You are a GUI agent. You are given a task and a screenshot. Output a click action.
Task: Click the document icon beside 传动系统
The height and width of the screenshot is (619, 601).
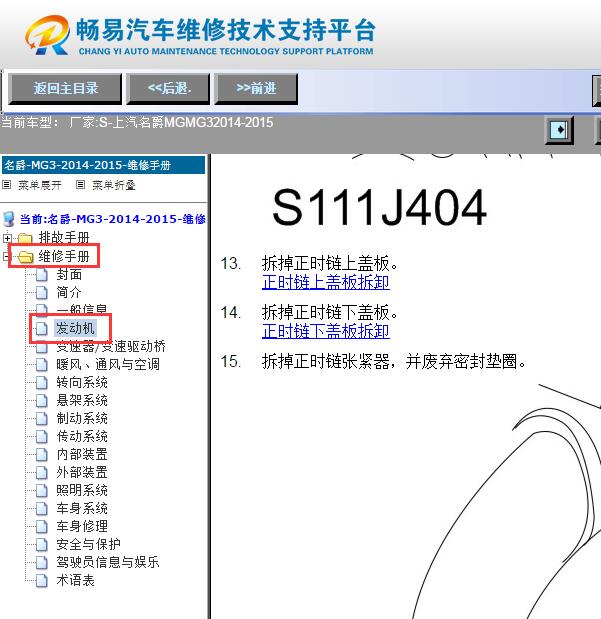(x=41, y=436)
